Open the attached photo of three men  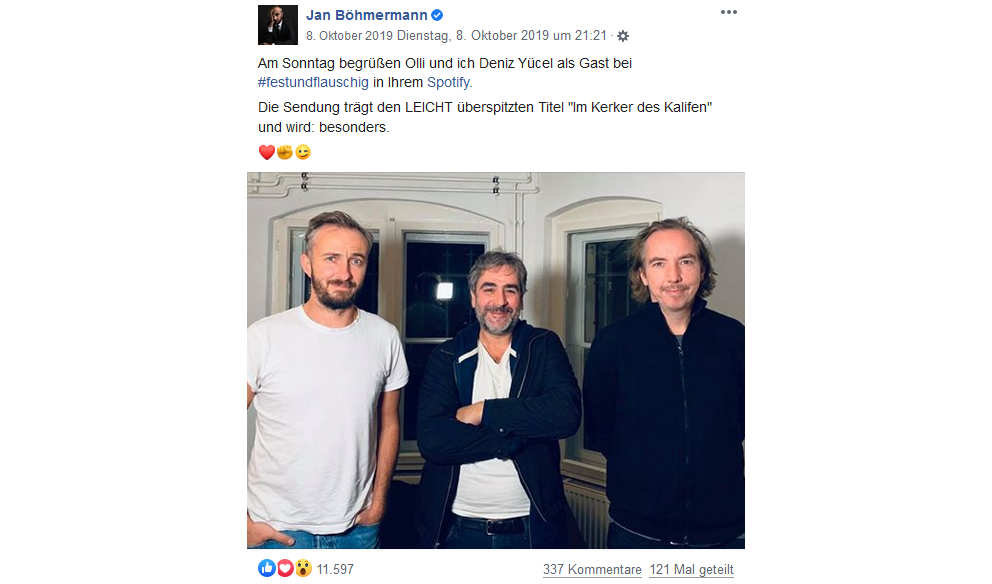(496, 360)
